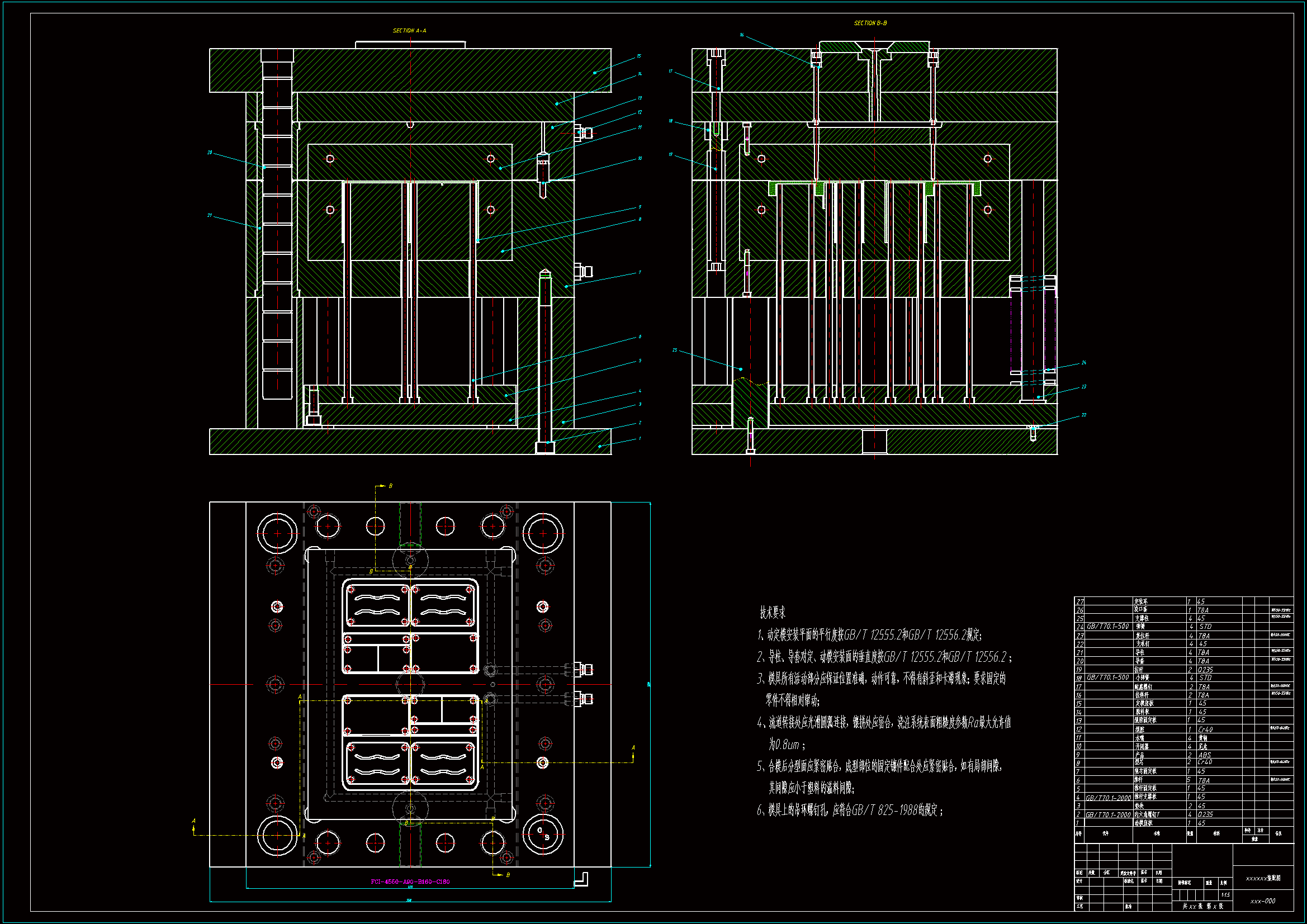Viewport: 1307px width, 924px height.
Task: Select the magenta FCI-4550-A90-B160-C180 label
Action: click(410, 882)
